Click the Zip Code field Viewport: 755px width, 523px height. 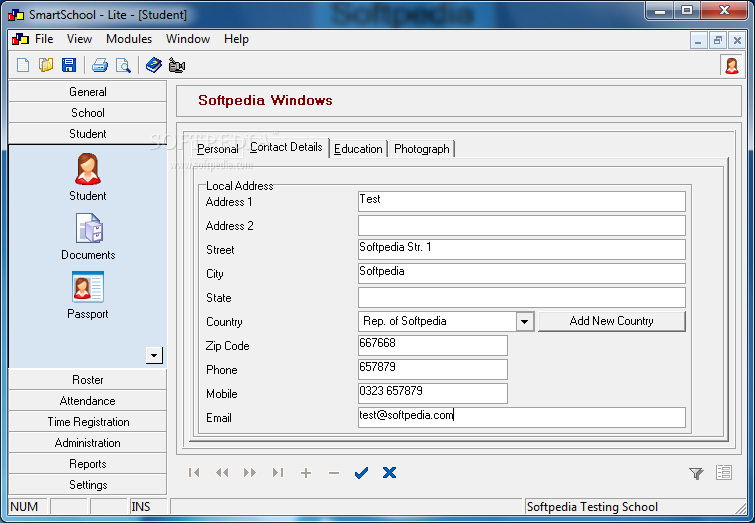coord(432,345)
